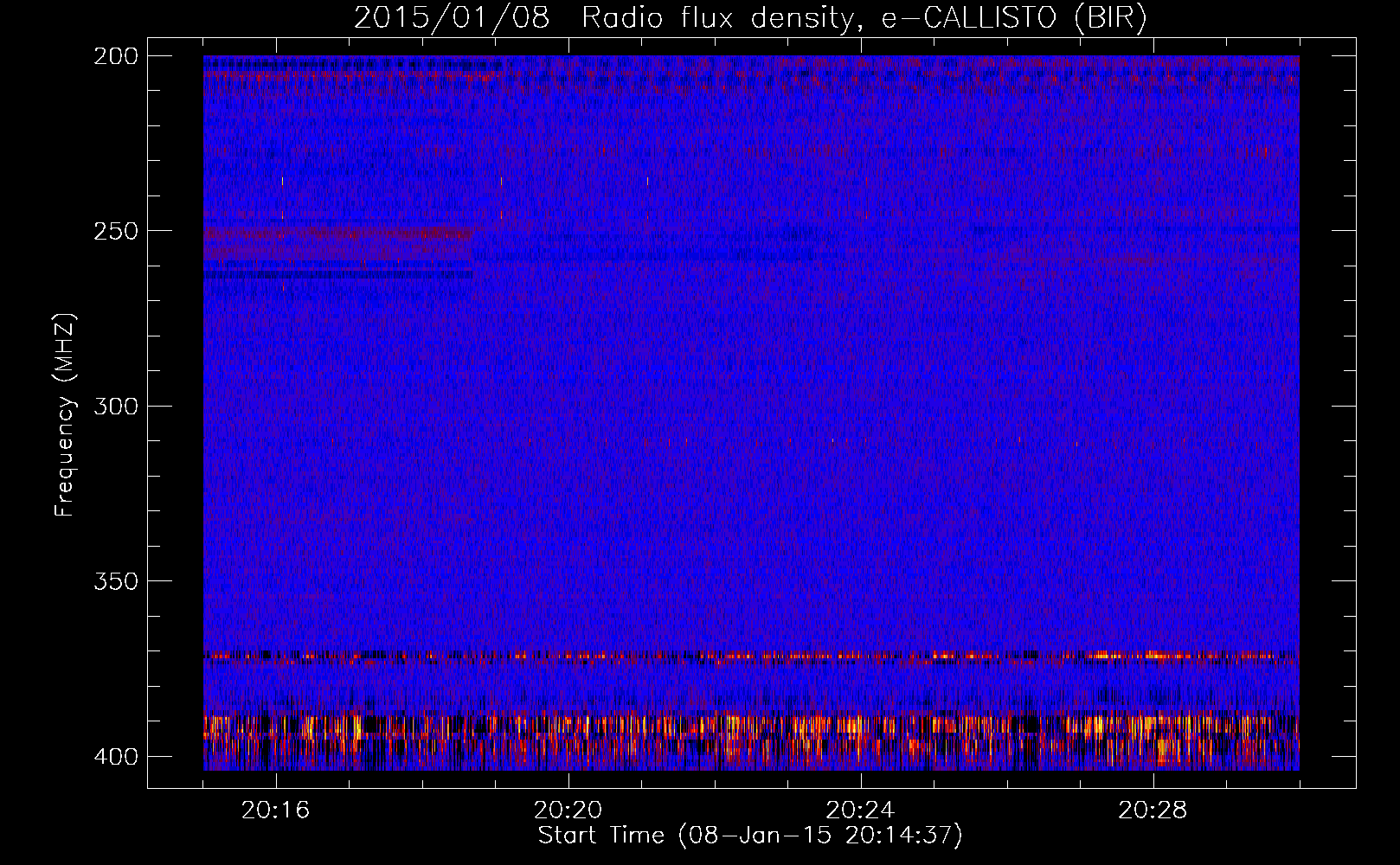
Task: Select the 350 frequency axis label
Action: [x=115, y=581]
